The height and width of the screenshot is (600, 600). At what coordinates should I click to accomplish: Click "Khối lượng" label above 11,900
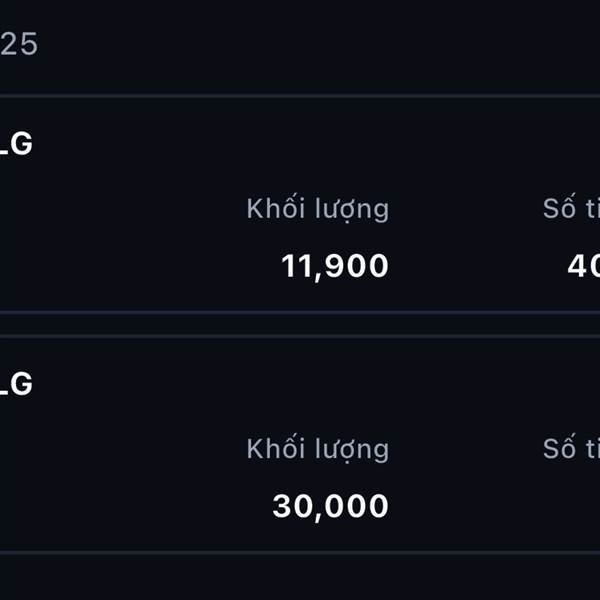point(317,209)
